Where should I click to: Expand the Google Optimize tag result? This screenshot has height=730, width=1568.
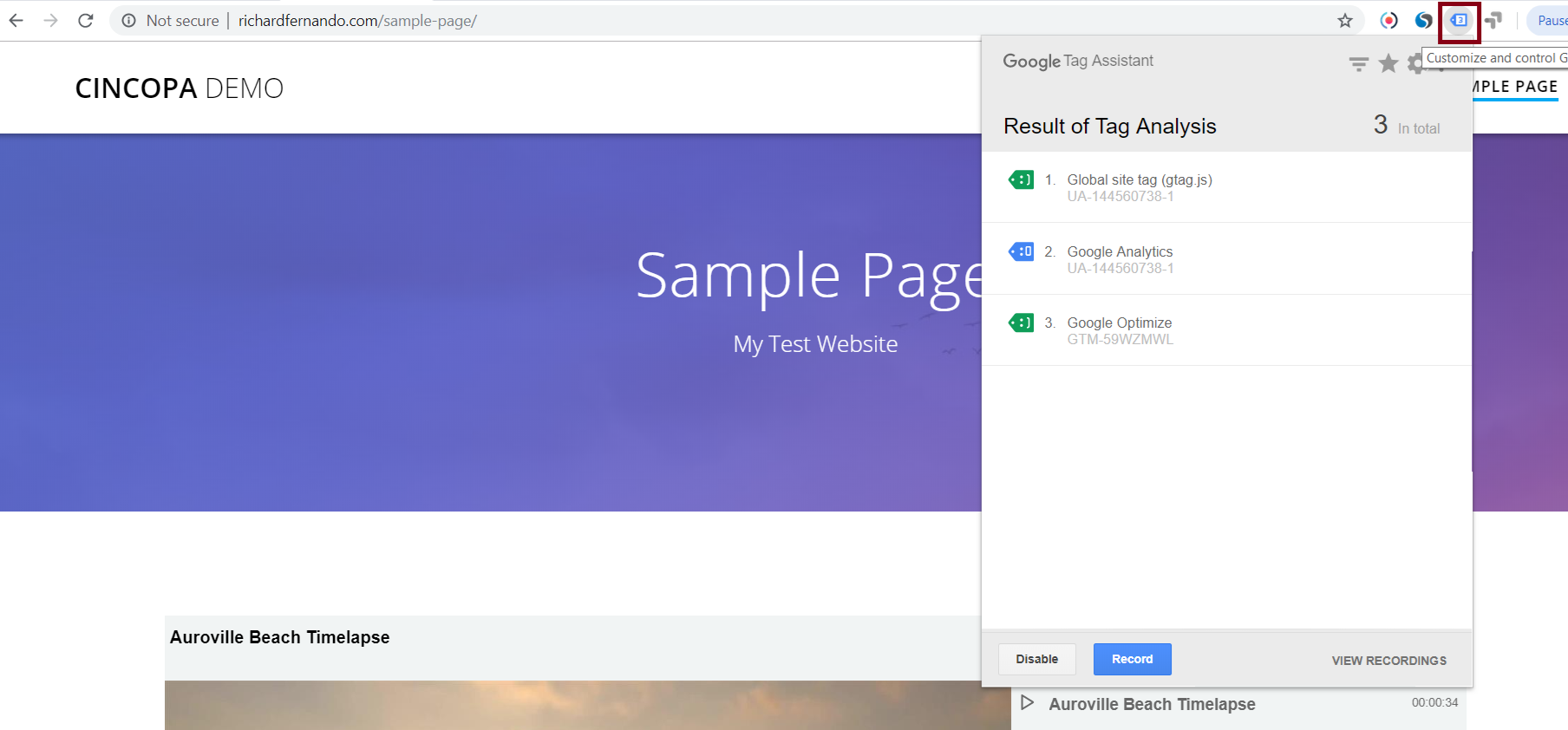[x=1119, y=330]
